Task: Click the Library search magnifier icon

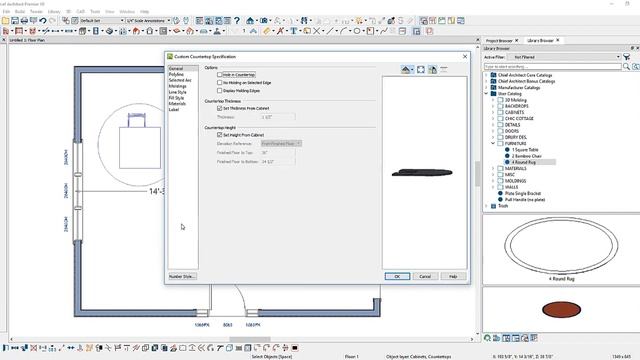Action: pos(627,66)
